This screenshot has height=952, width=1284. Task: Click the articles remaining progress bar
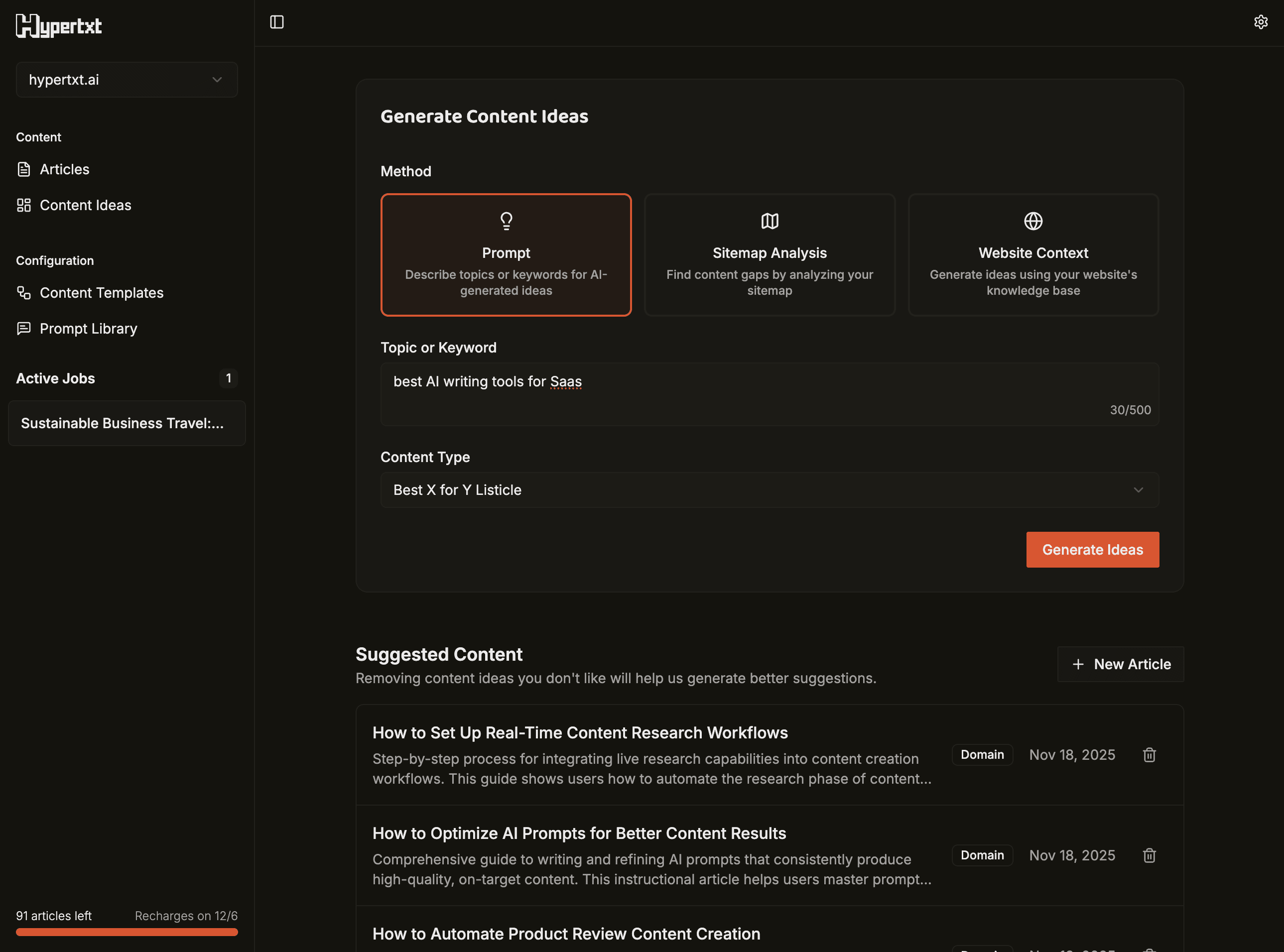[x=127, y=932]
